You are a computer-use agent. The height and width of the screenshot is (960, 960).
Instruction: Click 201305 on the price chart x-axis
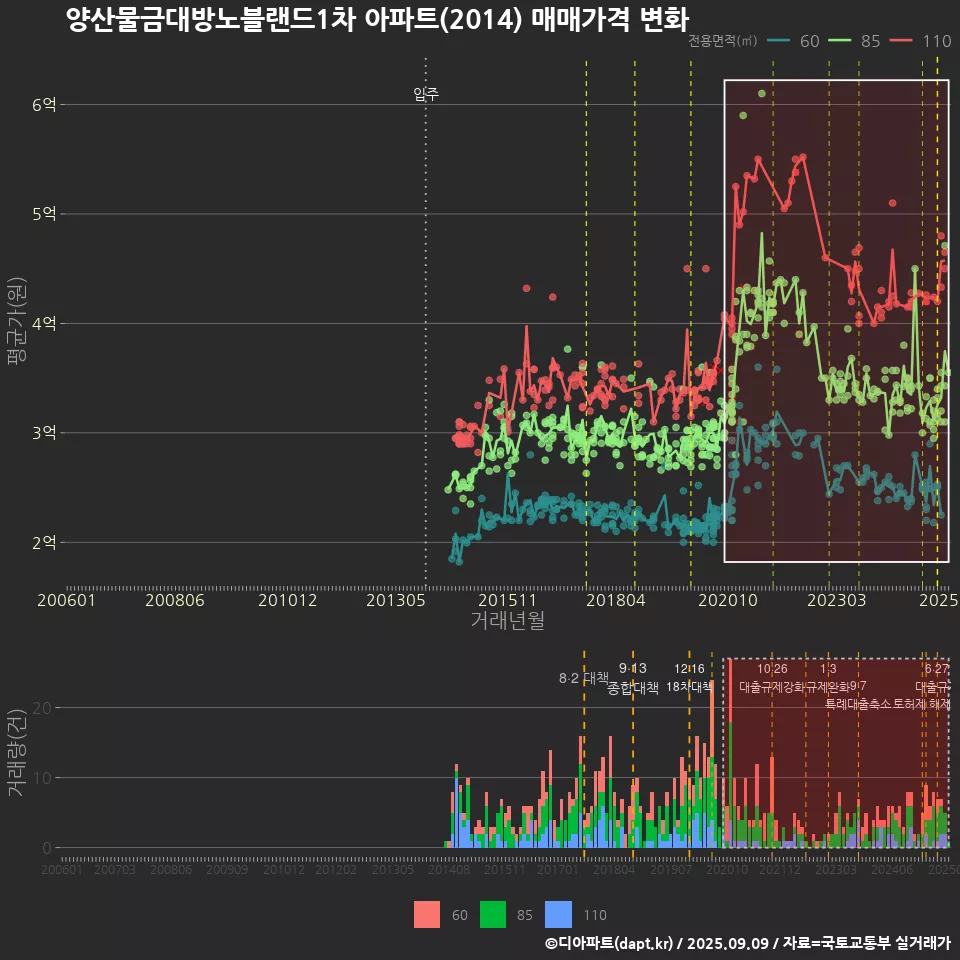(x=396, y=600)
